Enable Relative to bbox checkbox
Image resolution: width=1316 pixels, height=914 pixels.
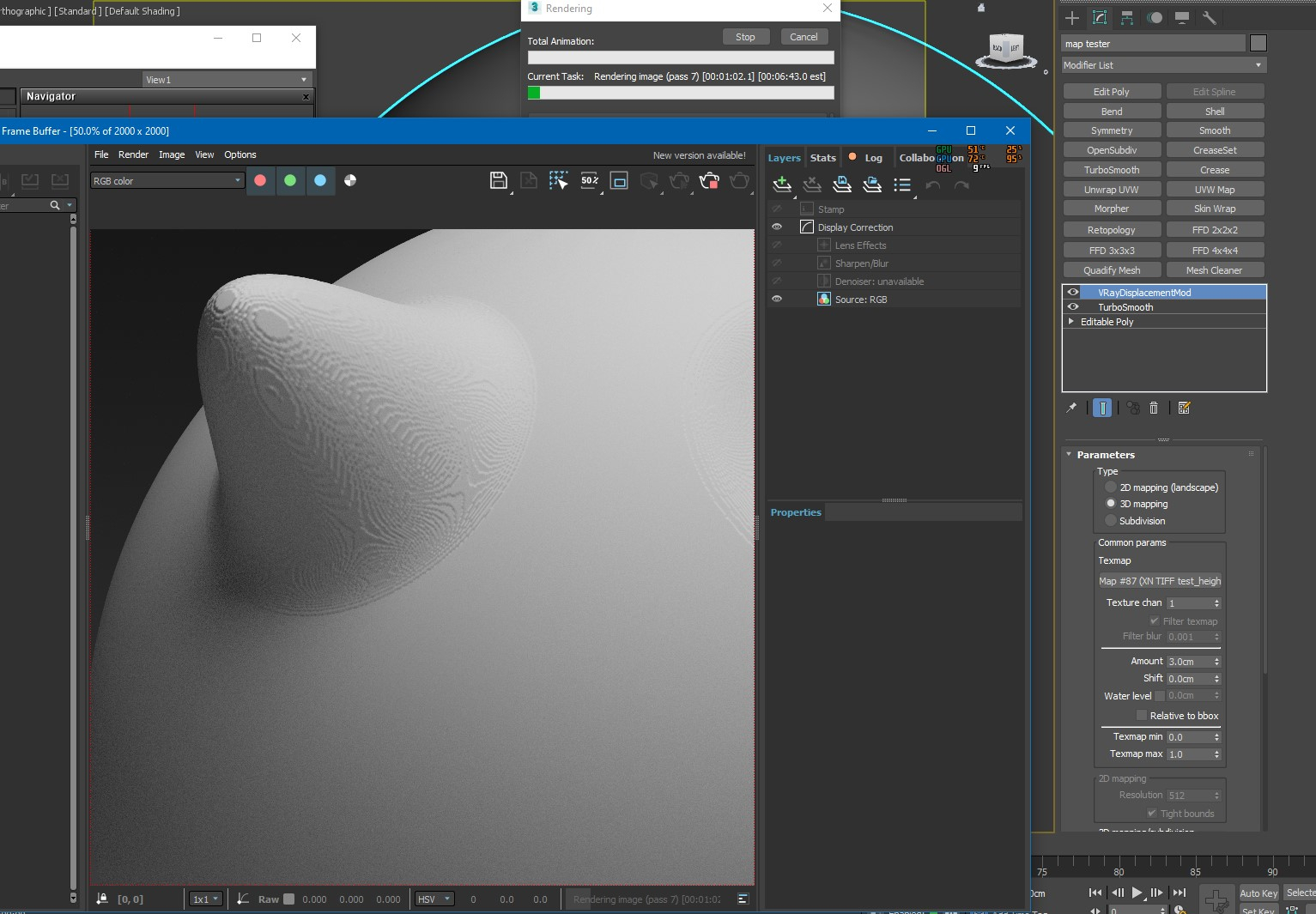tap(1142, 716)
